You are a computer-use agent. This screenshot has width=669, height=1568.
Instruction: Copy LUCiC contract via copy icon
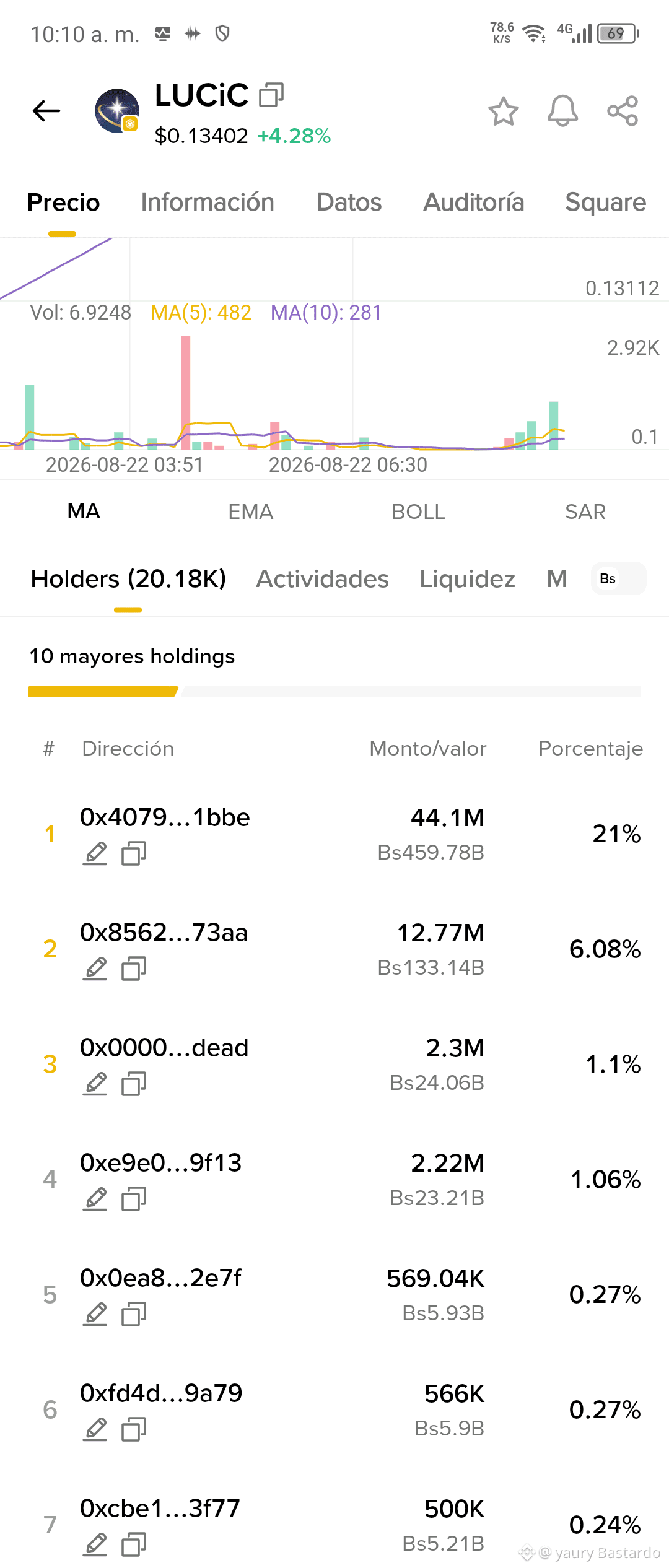pyautogui.click(x=271, y=95)
